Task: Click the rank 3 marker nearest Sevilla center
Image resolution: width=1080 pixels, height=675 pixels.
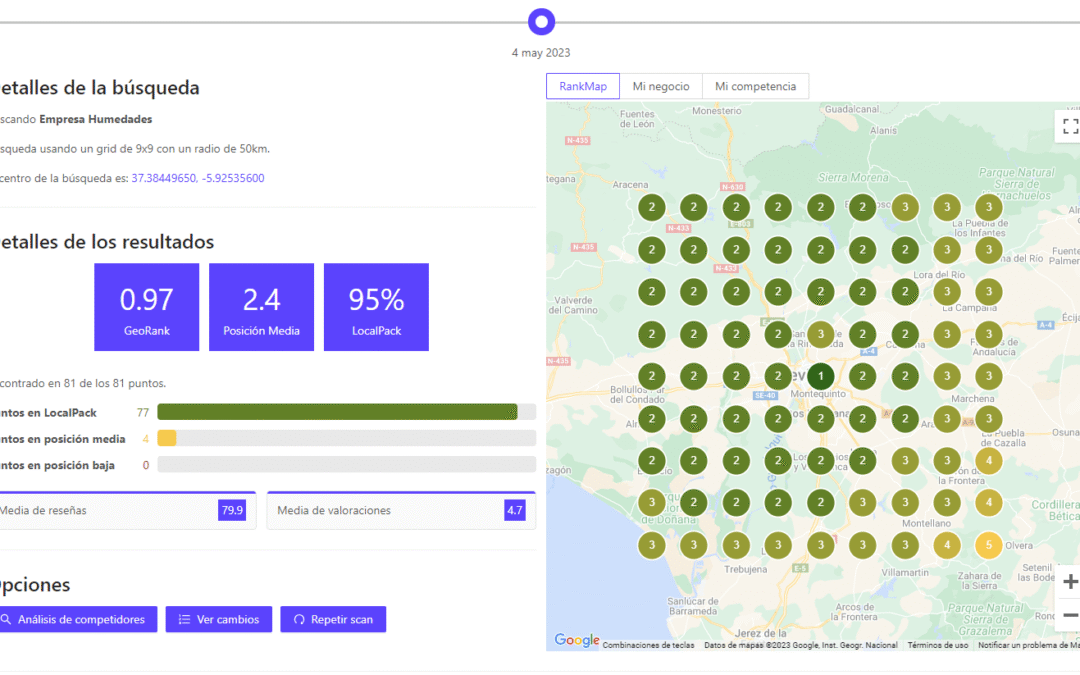Action: click(x=820, y=334)
